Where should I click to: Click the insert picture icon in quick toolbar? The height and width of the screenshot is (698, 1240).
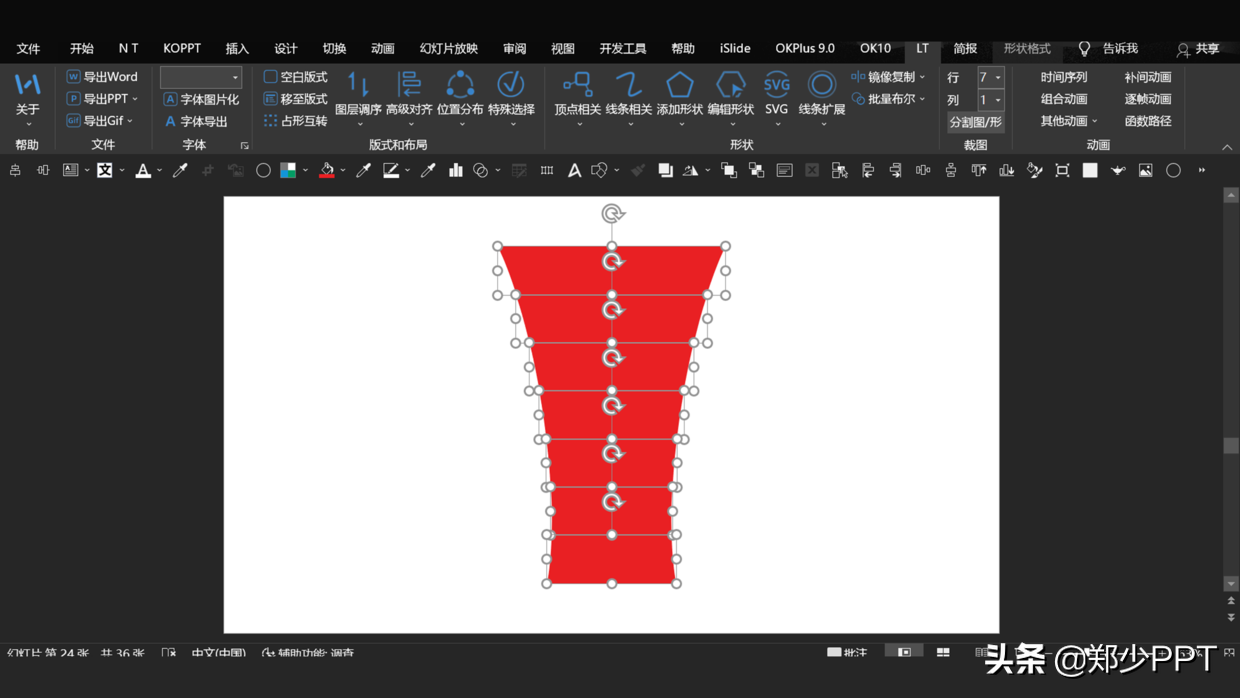click(1146, 171)
